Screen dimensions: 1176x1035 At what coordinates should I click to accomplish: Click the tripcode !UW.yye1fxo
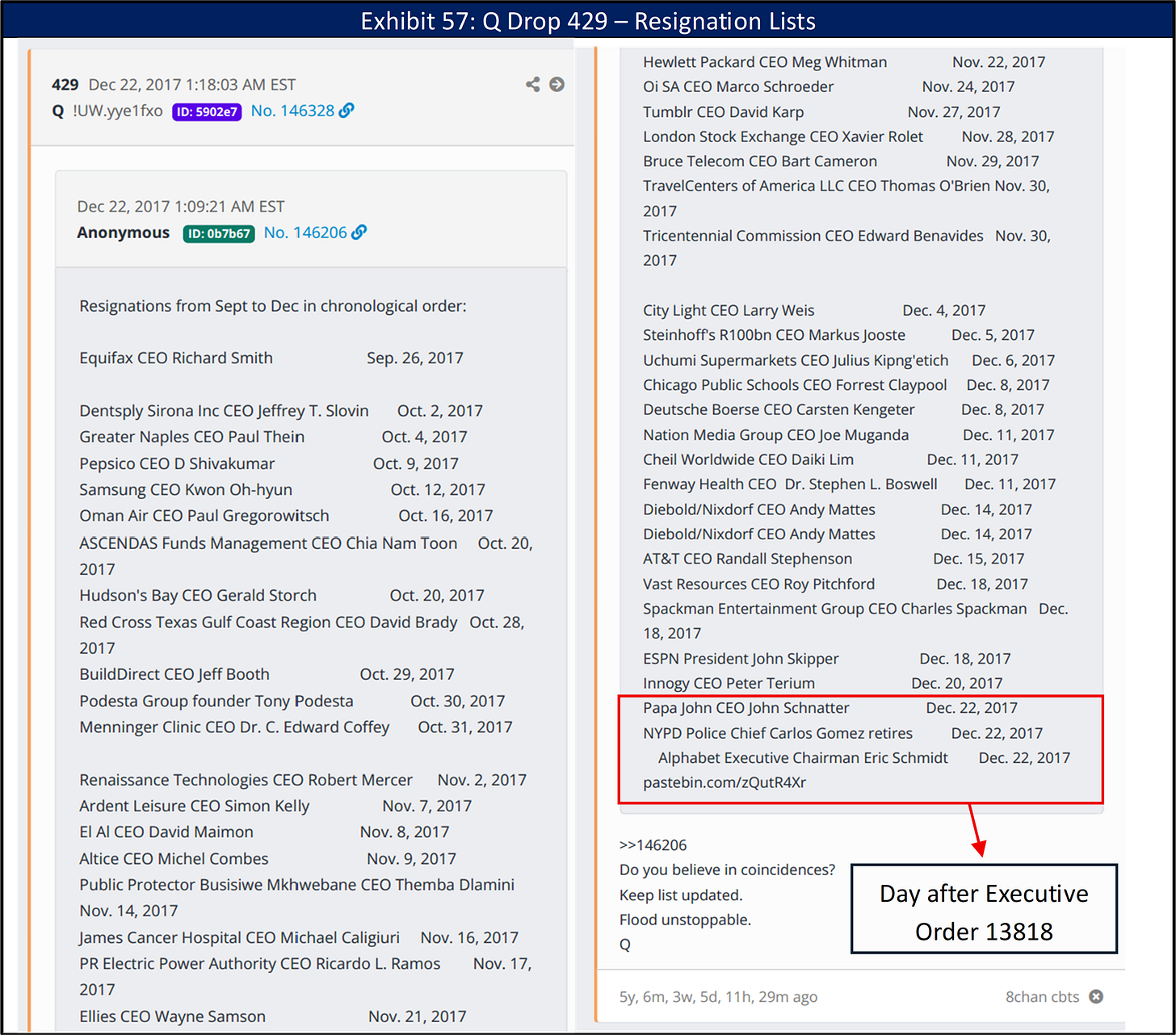click(x=118, y=111)
